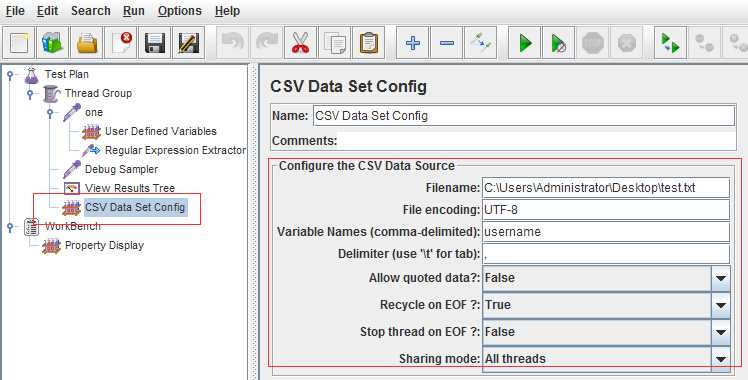This screenshot has width=748, height=380.
Task: Select Regular Expression Extractor node
Action: (175, 150)
